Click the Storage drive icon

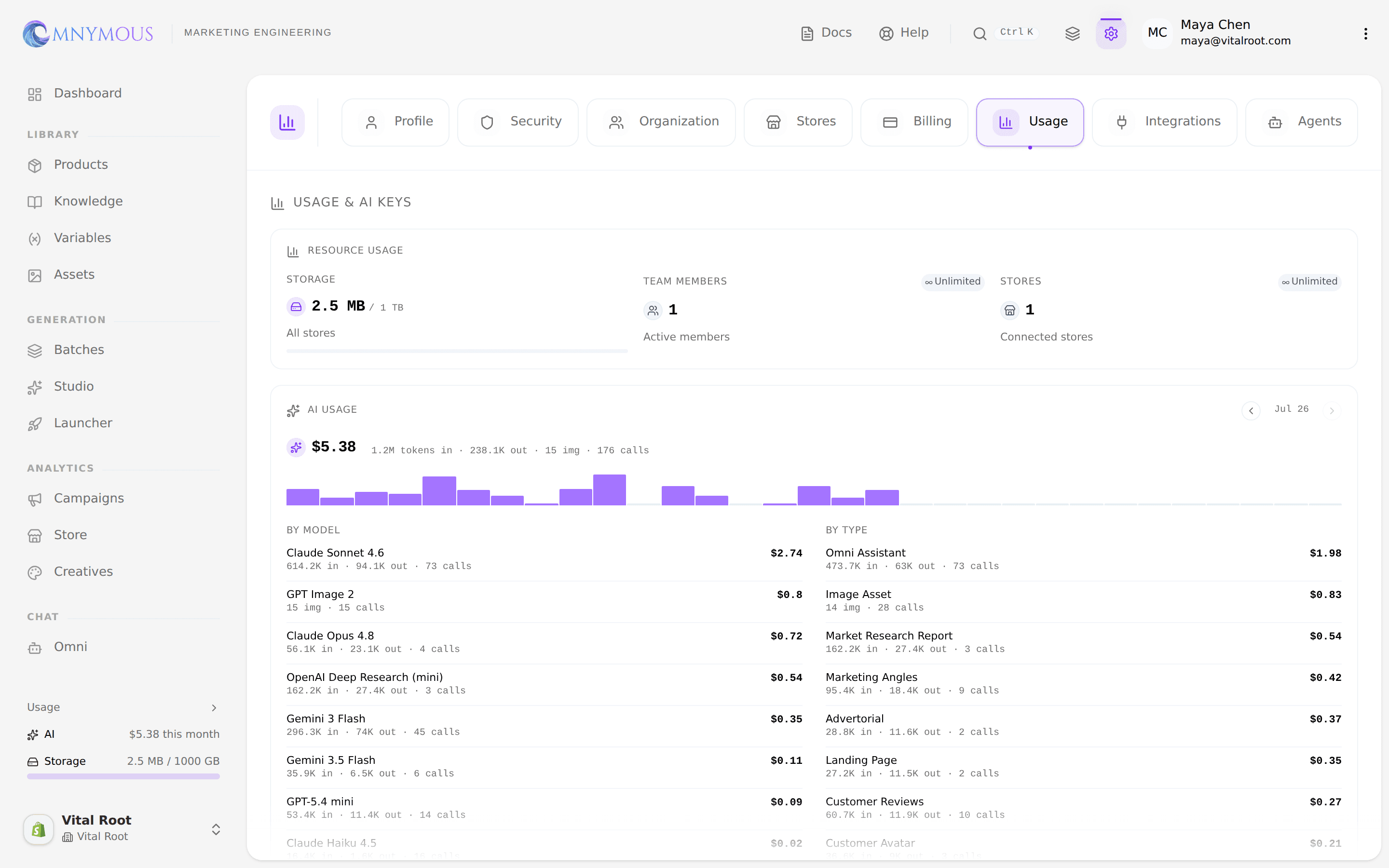point(296,307)
